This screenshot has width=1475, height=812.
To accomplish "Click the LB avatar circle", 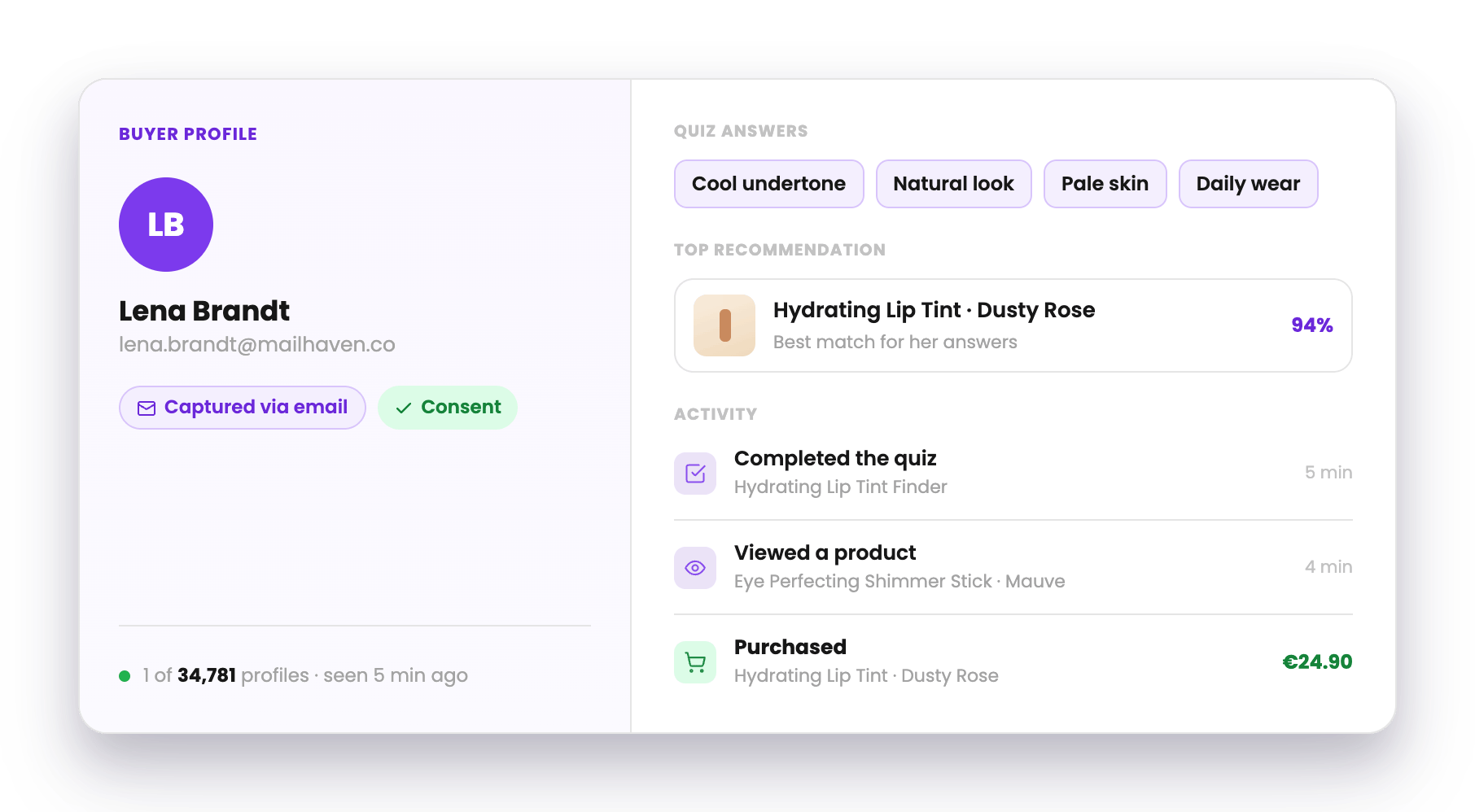I will click(x=166, y=225).
